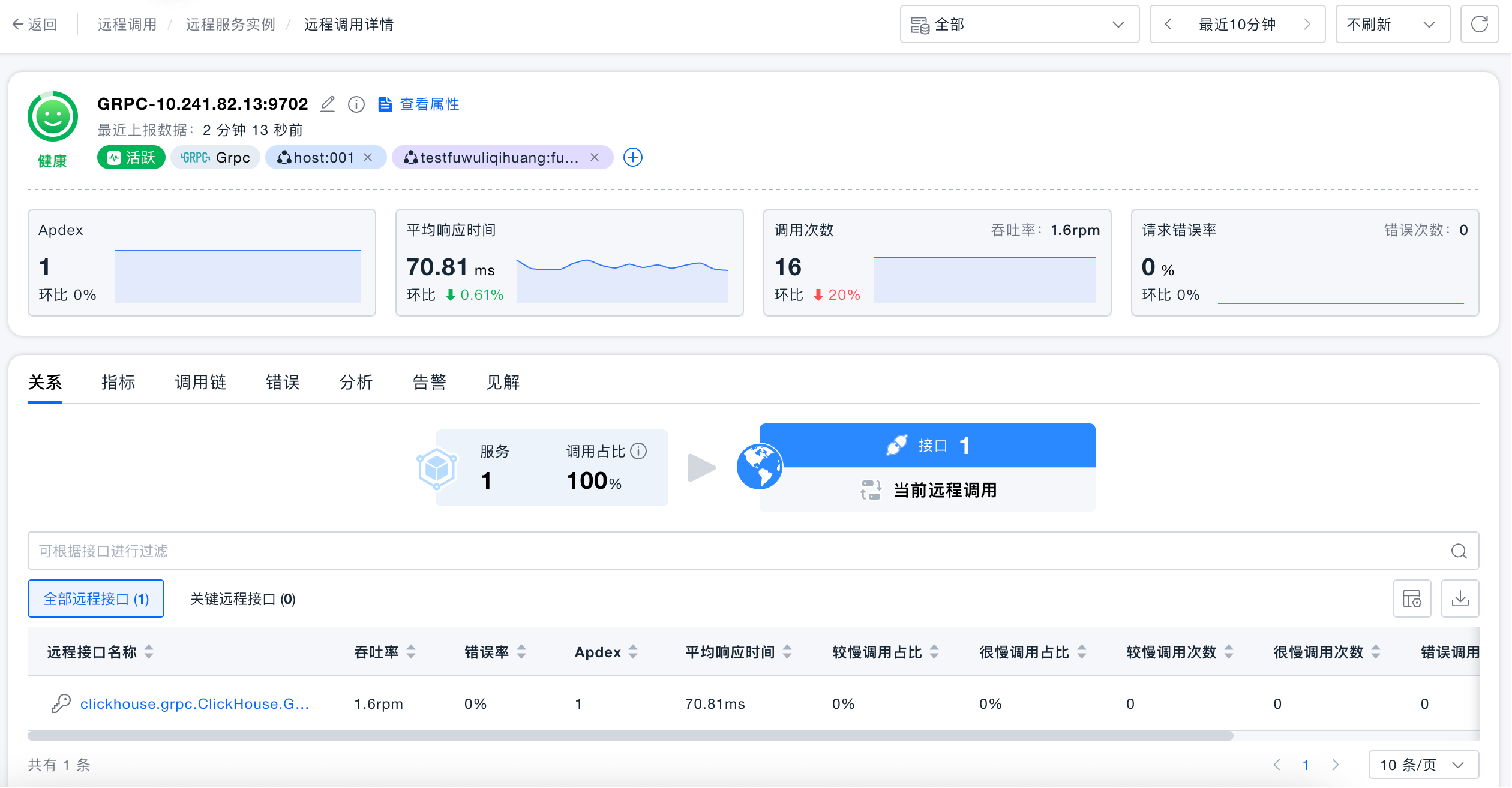Screen dimensions: 1512x788
Task: Go to previous time range arrow
Action: (x=1168, y=25)
